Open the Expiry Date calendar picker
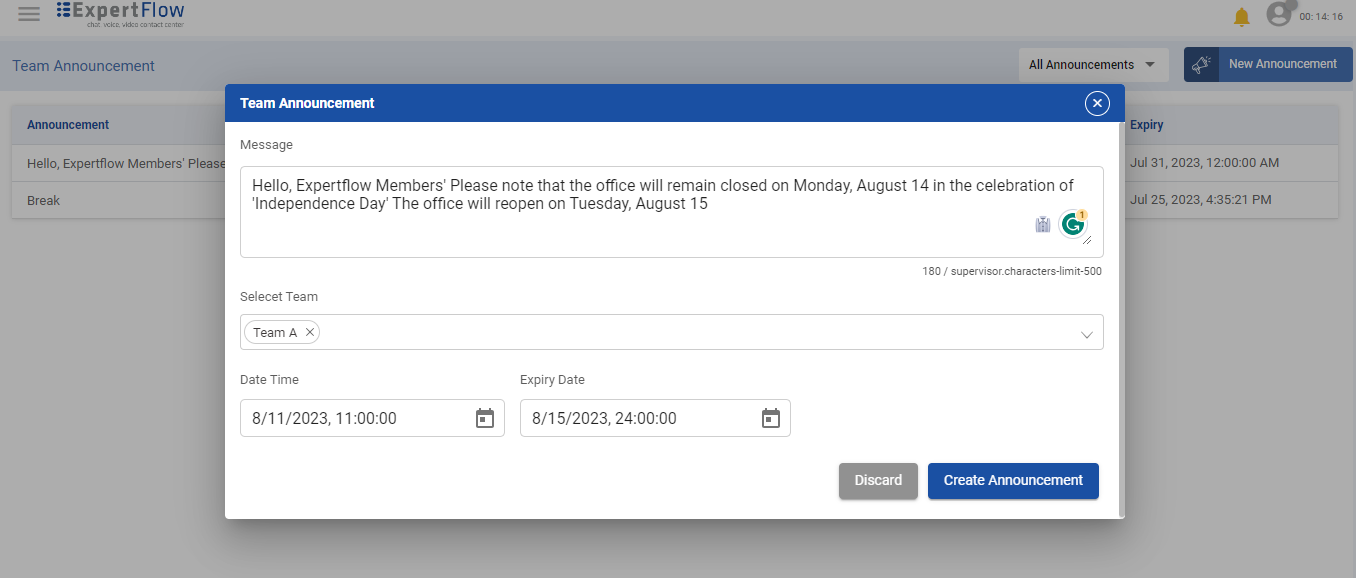 point(770,418)
